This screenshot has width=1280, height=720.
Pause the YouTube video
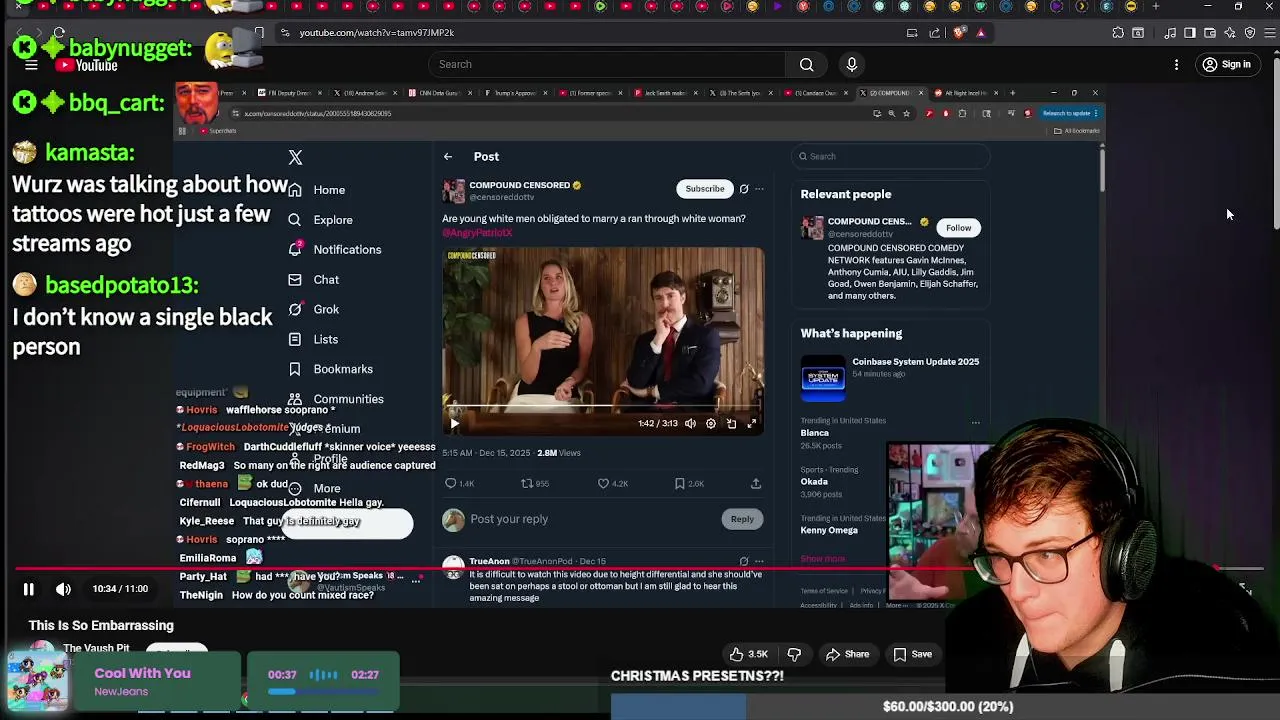click(x=28, y=589)
